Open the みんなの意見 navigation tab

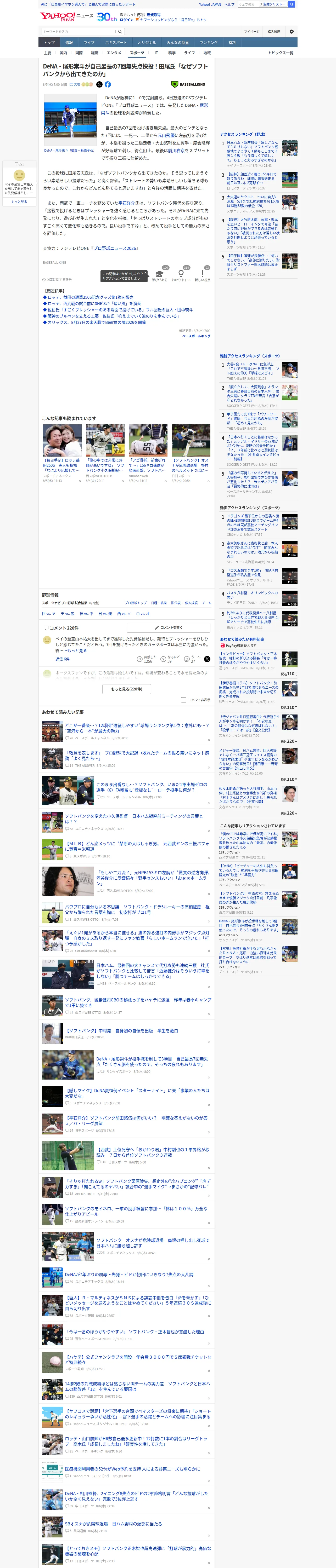(x=178, y=43)
